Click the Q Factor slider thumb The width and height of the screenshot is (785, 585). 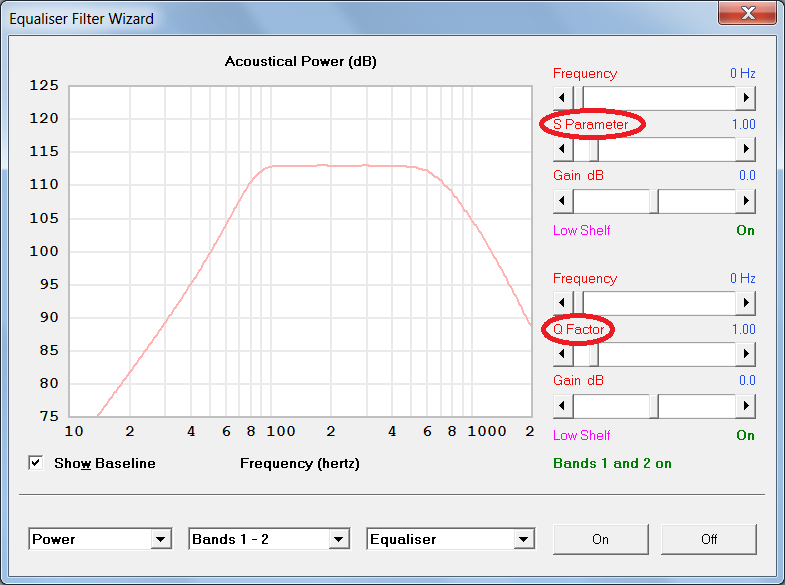(x=594, y=354)
